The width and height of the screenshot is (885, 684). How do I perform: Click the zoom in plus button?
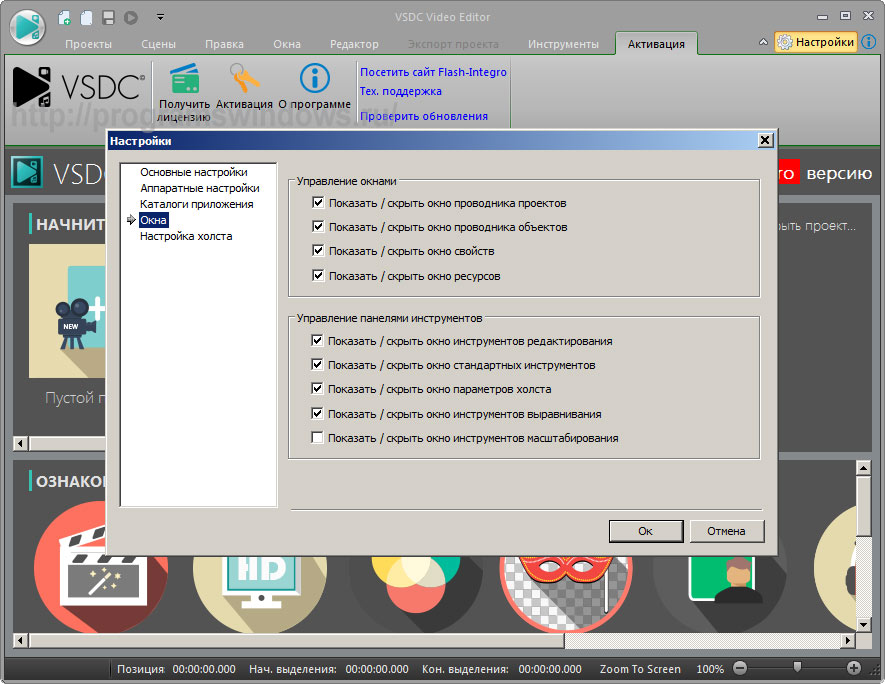pyautogui.click(x=854, y=668)
